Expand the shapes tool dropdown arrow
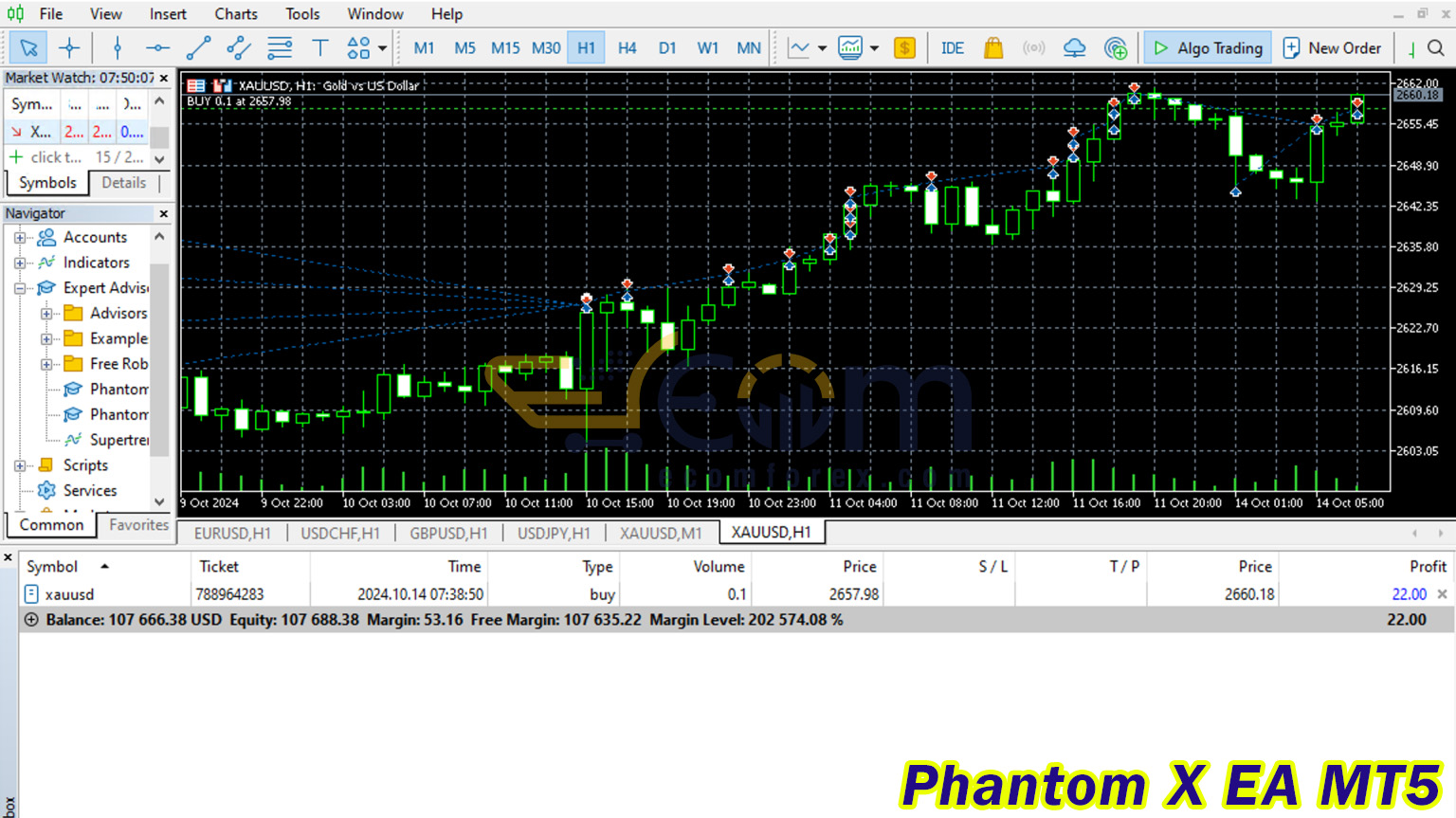Image resolution: width=1456 pixels, height=818 pixels. tap(383, 47)
